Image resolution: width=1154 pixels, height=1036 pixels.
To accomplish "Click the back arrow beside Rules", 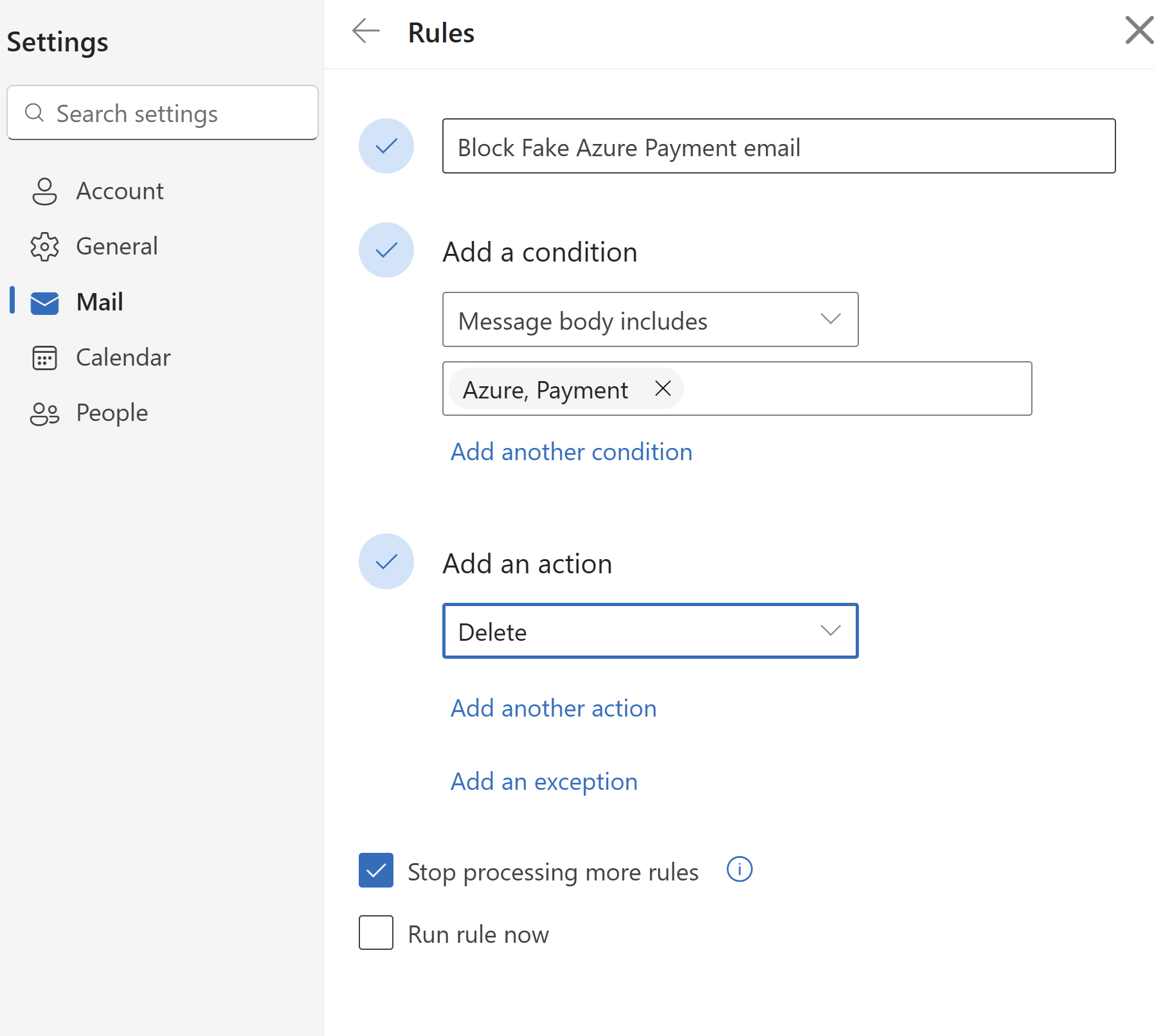I will pyautogui.click(x=366, y=31).
